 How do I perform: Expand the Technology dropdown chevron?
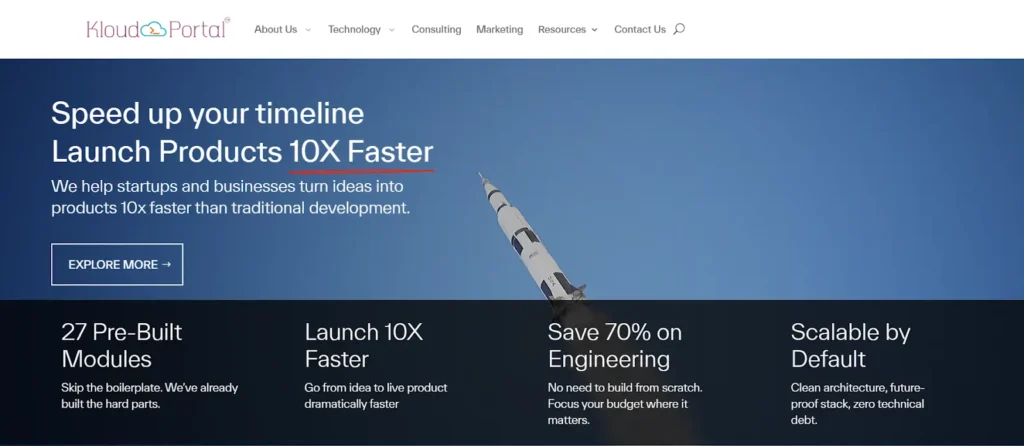pos(392,30)
